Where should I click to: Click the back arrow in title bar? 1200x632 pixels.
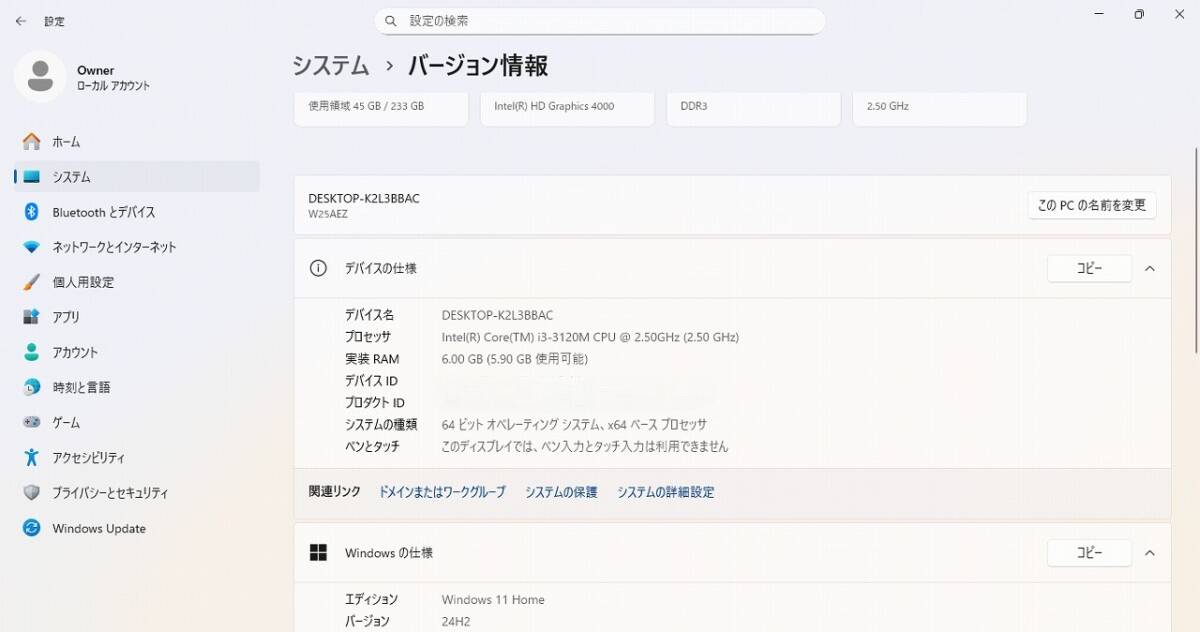pyautogui.click(x=20, y=21)
